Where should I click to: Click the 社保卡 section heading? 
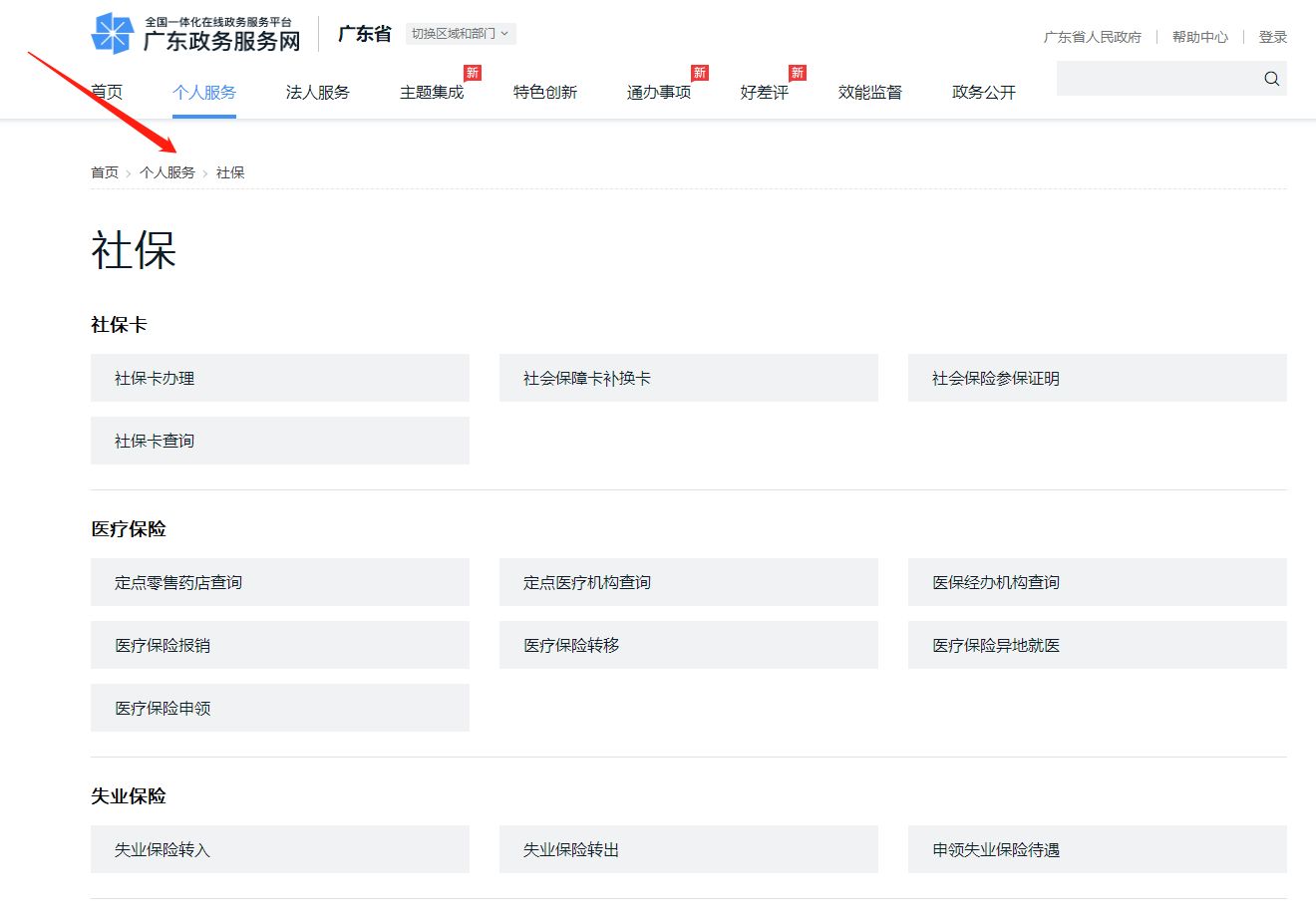(x=119, y=325)
